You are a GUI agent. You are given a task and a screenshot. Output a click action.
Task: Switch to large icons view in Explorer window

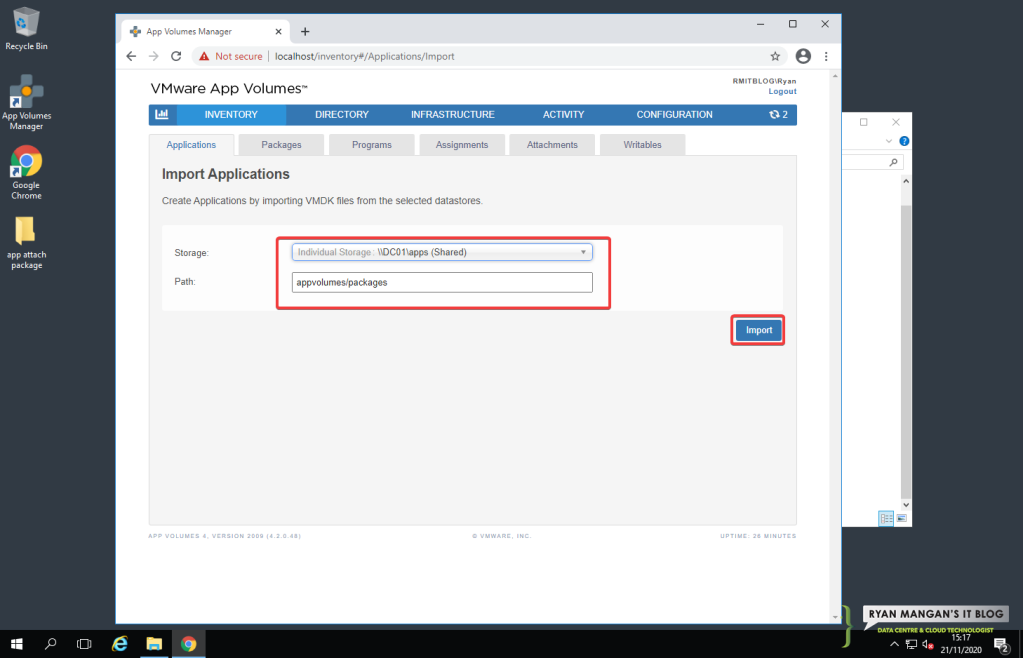click(x=902, y=518)
